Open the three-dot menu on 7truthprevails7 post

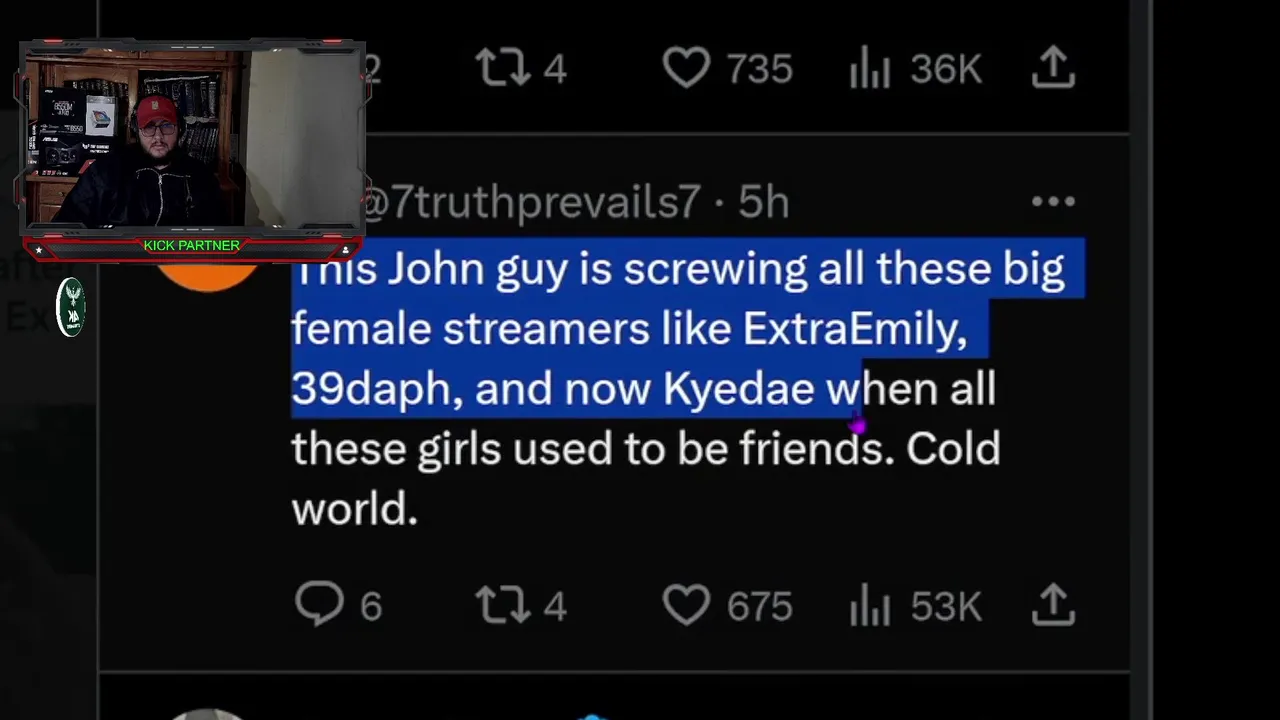(x=1053, y=202)
